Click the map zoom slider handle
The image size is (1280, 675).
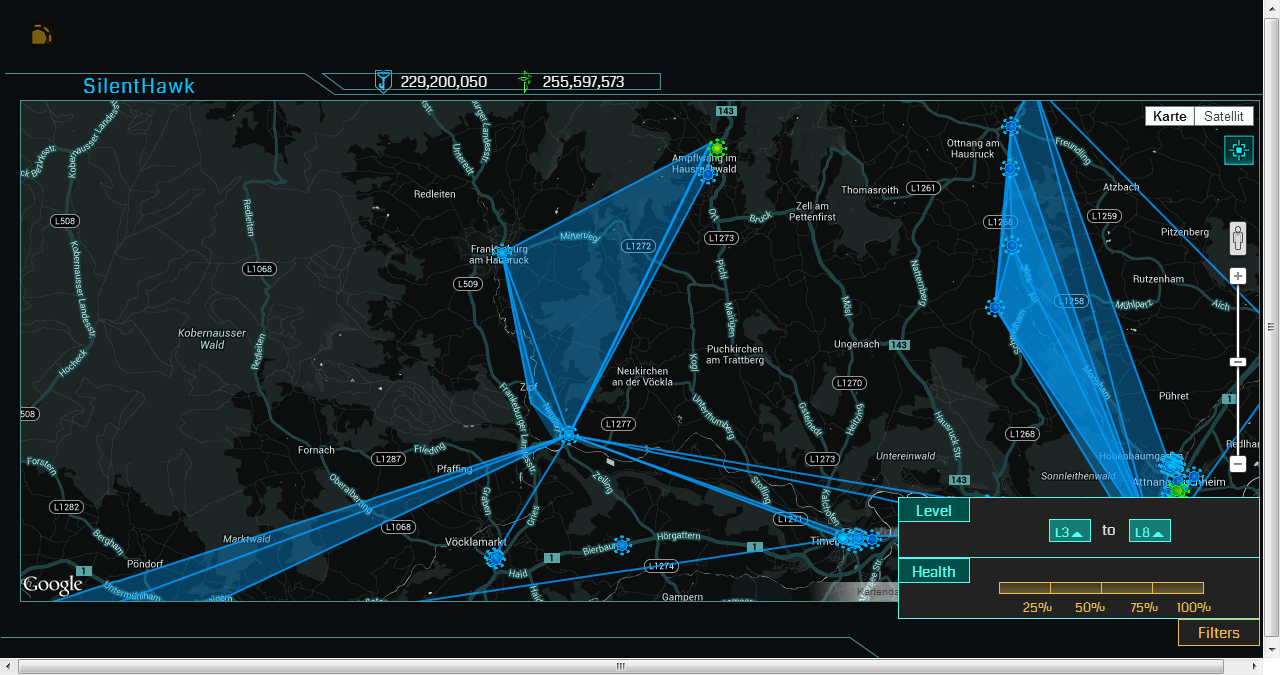(1238, 362)
